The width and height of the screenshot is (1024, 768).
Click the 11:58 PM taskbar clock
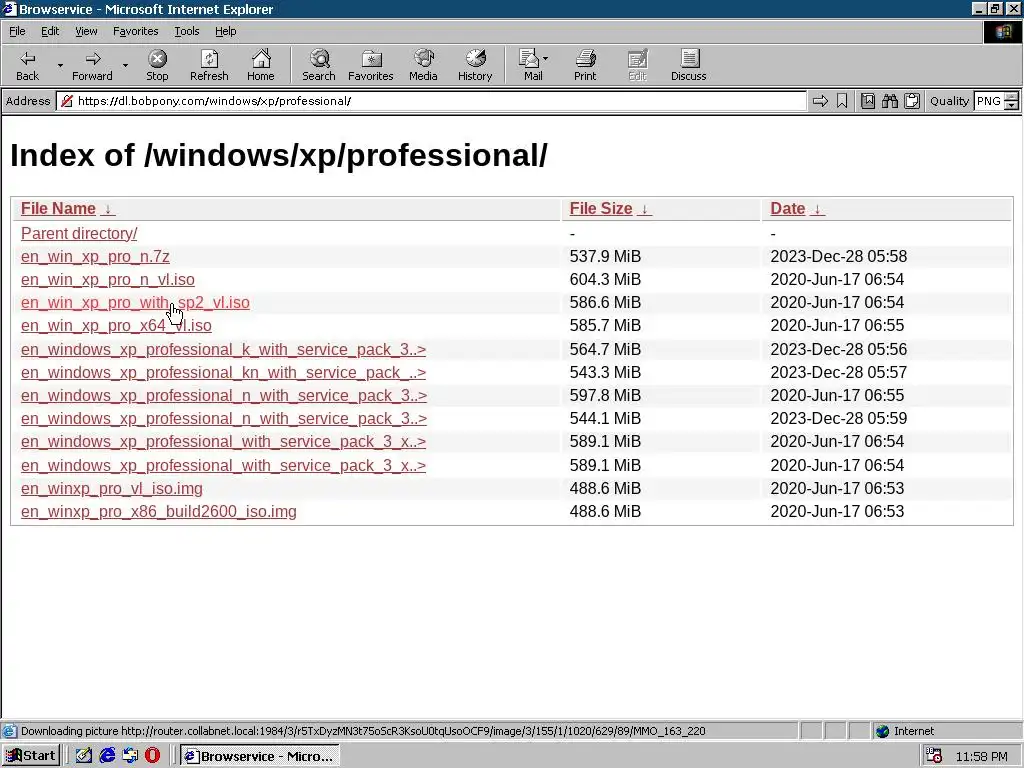[982, 756]
